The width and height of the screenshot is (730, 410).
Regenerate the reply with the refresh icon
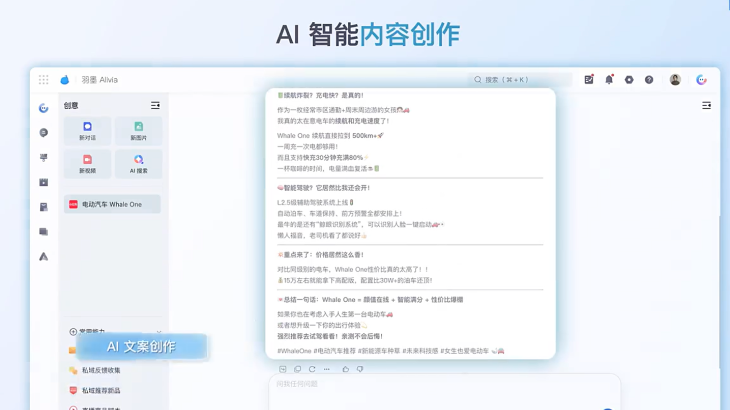pos(312,369)
